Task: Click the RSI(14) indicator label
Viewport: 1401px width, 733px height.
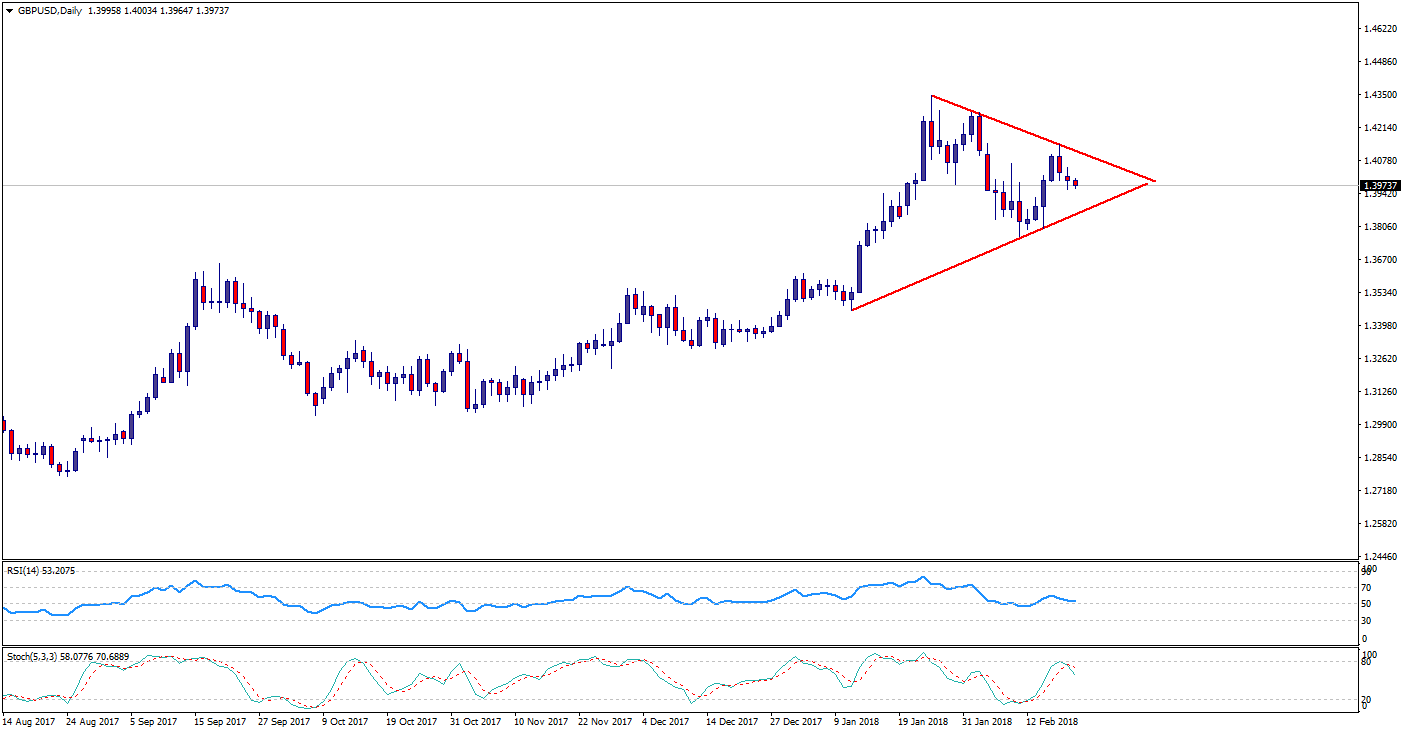Action: tap(40, 570)
